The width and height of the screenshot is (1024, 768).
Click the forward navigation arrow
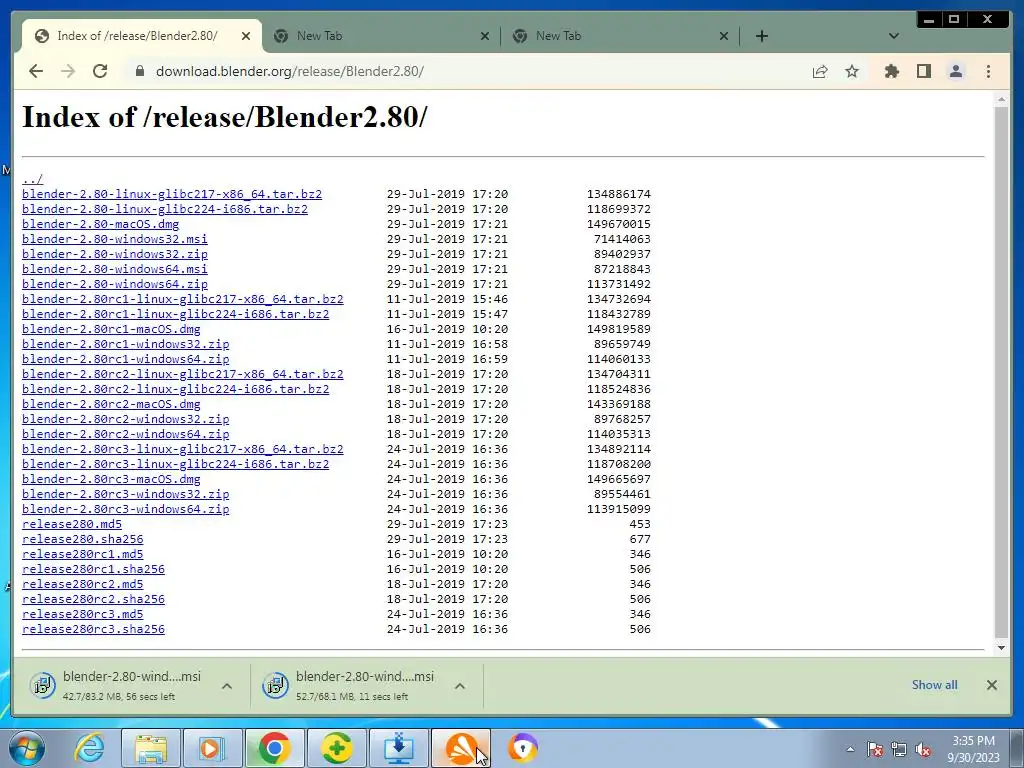pyautogui.click(x=68, y=71)
